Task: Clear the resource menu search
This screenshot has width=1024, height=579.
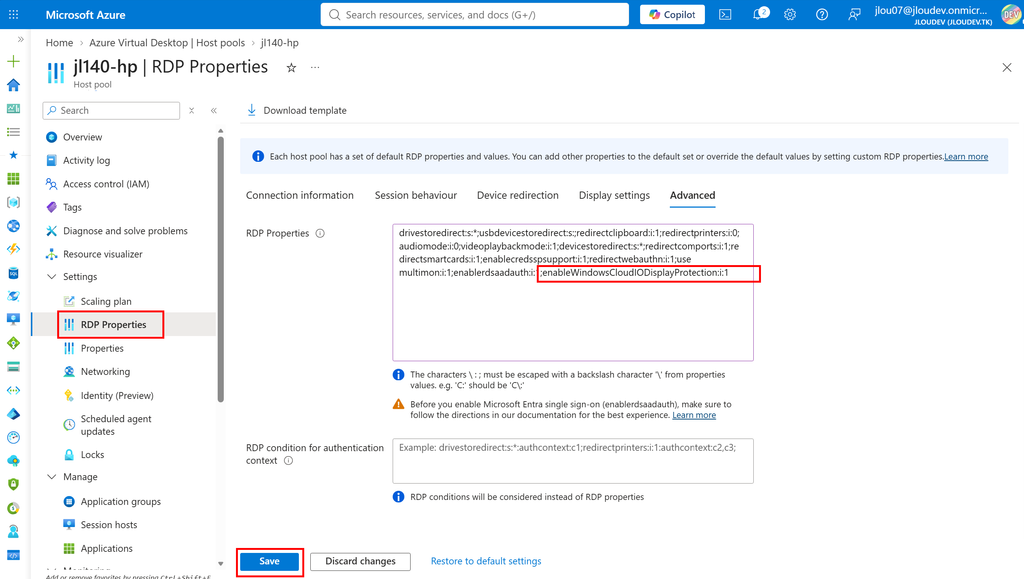Action: 191,110
